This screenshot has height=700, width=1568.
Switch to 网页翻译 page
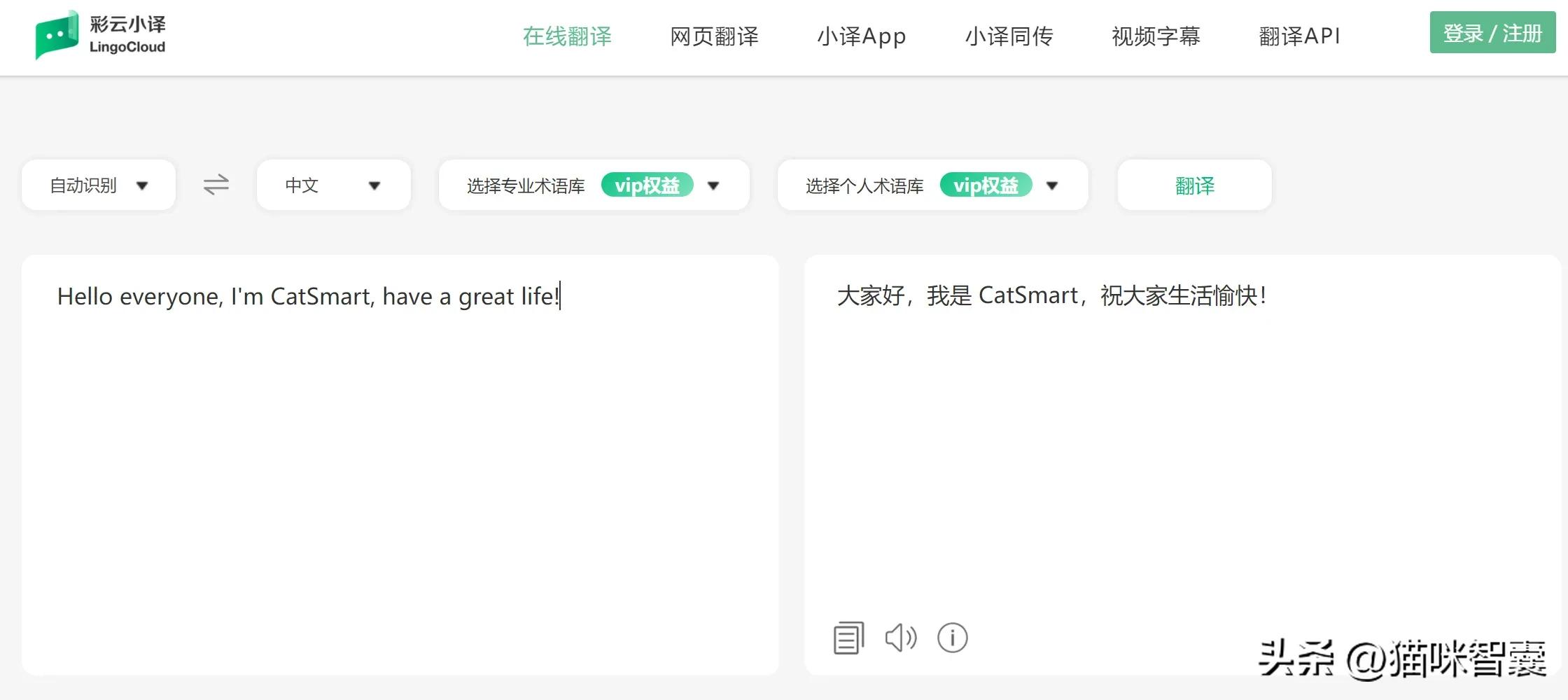pyautogui.click(x=714, y=36)
